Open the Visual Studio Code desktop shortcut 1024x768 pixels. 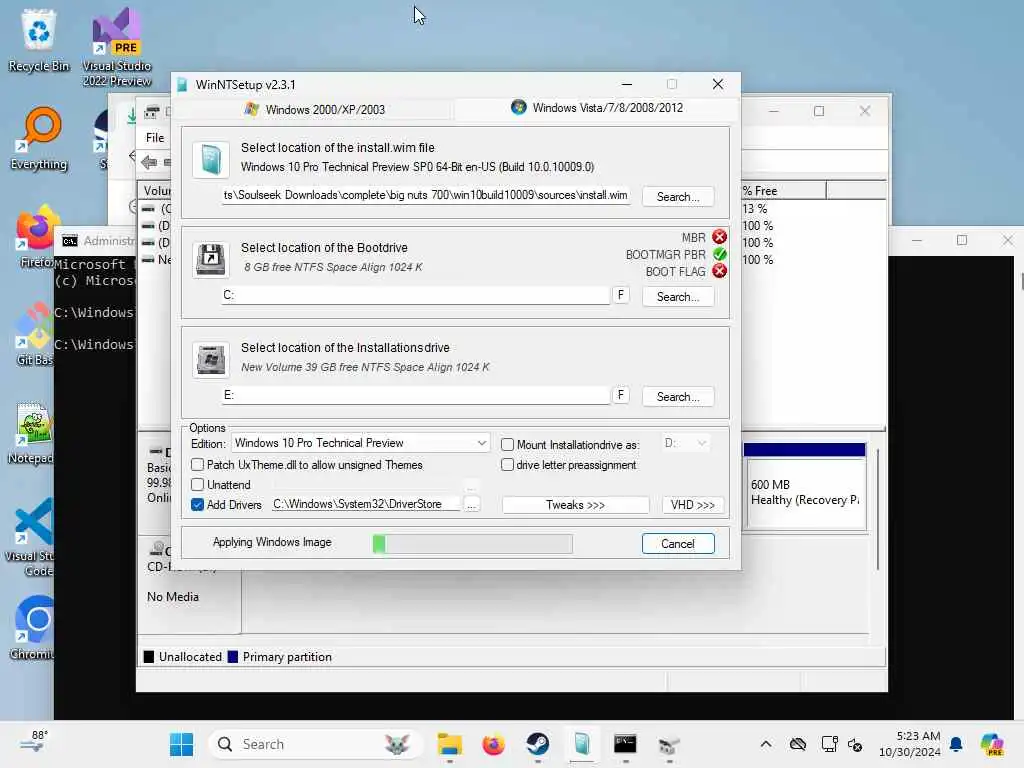pos(31,537)
